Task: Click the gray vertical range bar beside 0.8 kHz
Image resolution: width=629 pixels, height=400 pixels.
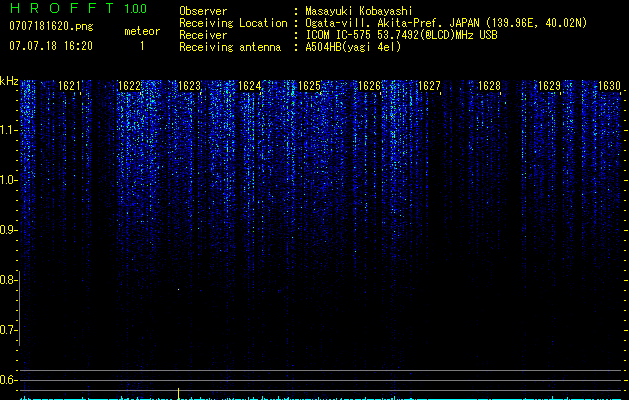Action: pyautogui.click(x=19, y=308)
